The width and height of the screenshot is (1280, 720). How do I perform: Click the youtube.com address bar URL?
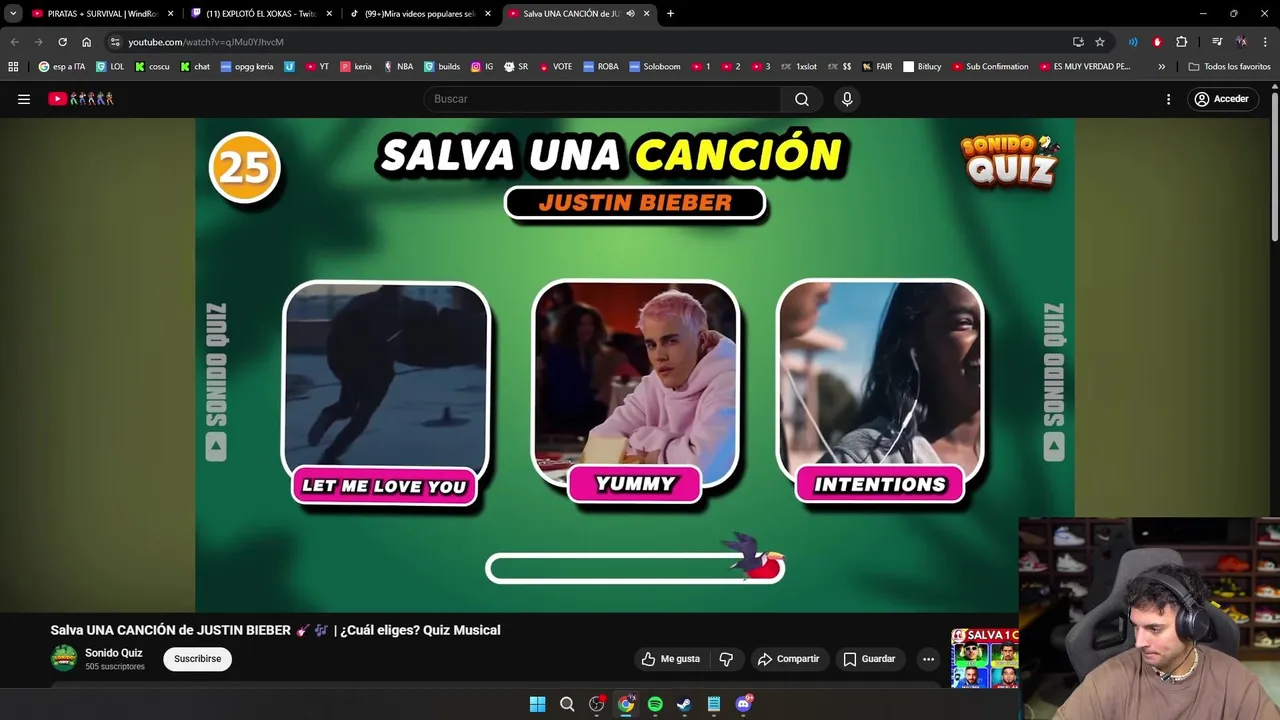click(x=206, y=42)
